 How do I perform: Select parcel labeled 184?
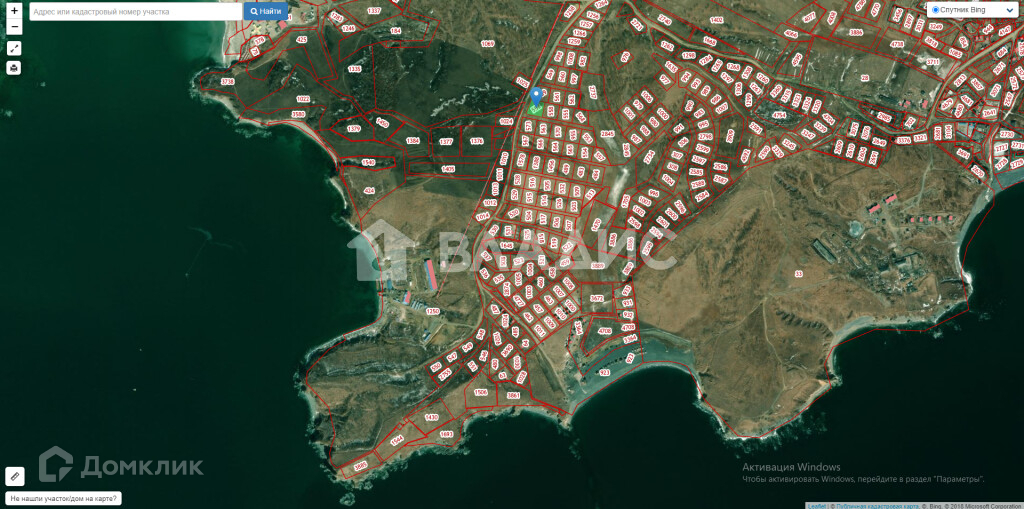point(396,31)
